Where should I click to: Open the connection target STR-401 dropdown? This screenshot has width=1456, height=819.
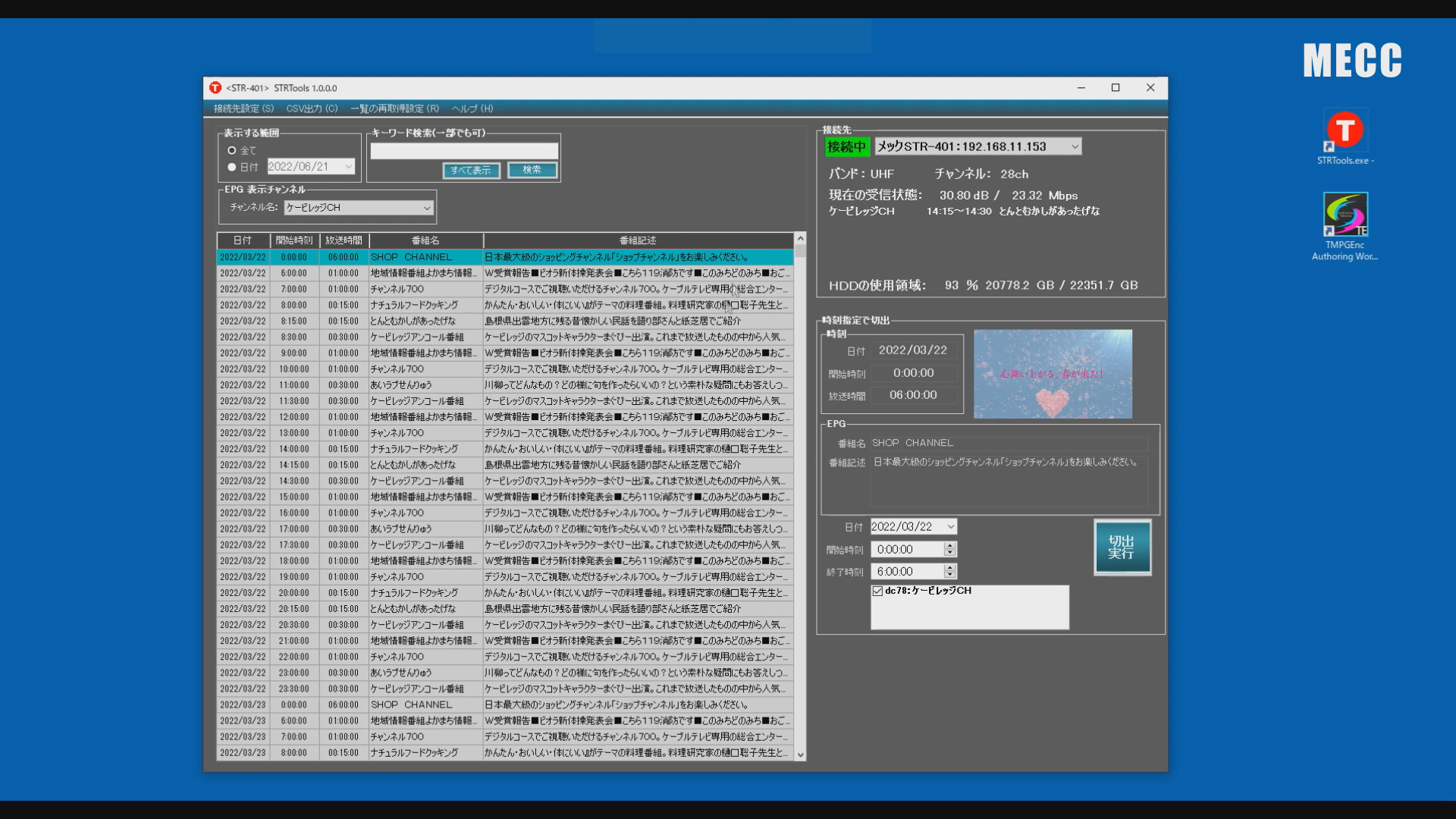tap(1075, 146)
